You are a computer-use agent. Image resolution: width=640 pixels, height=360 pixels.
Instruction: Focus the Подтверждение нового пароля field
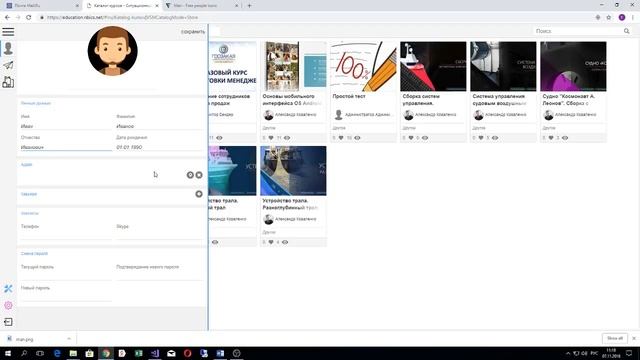click(160, 275)
